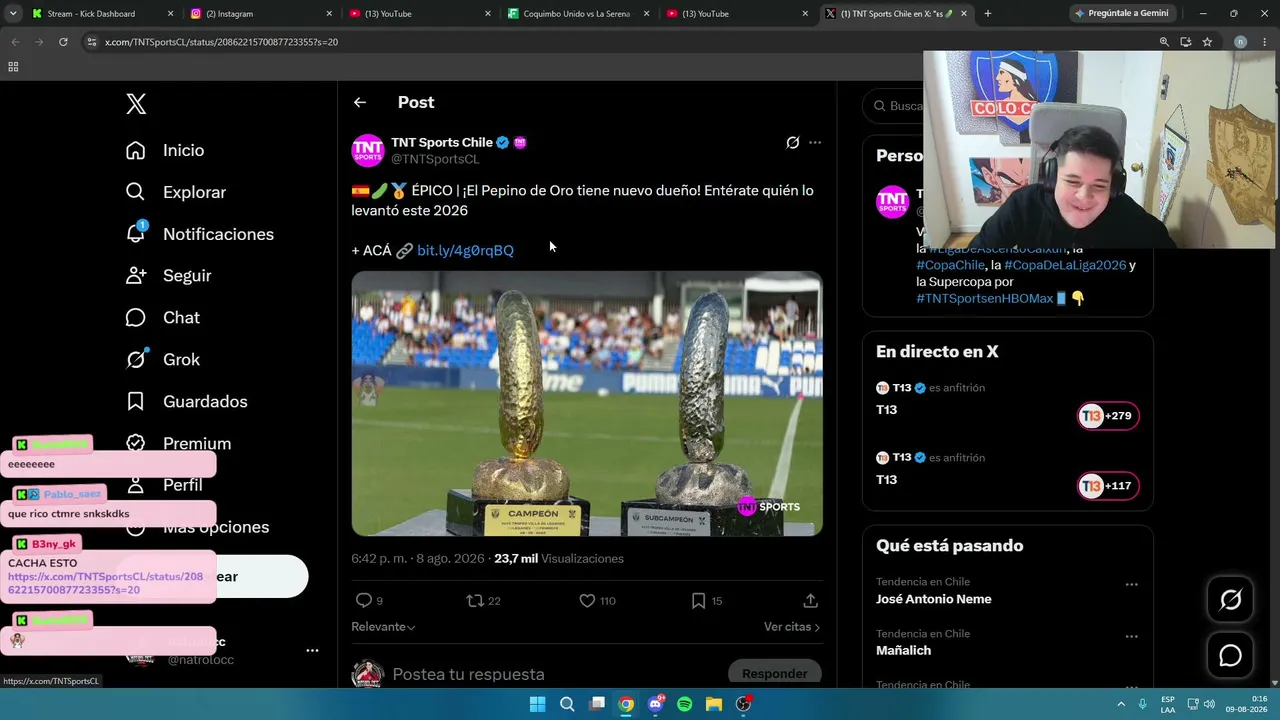
Task: Click the Grok icon on the post
Action: click(x=792, y=143)
